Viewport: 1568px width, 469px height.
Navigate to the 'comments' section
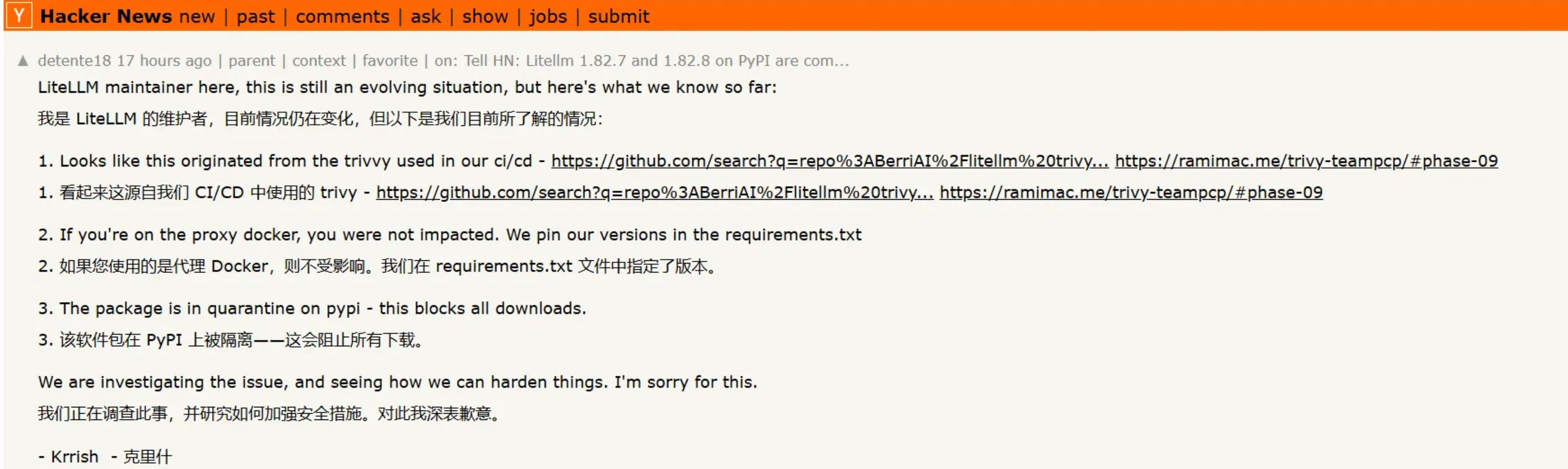pos(342,16)
